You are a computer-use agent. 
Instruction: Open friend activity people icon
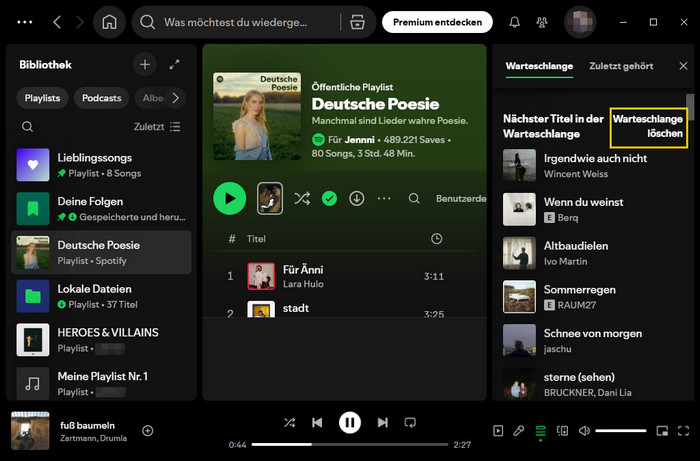point(542,22)
